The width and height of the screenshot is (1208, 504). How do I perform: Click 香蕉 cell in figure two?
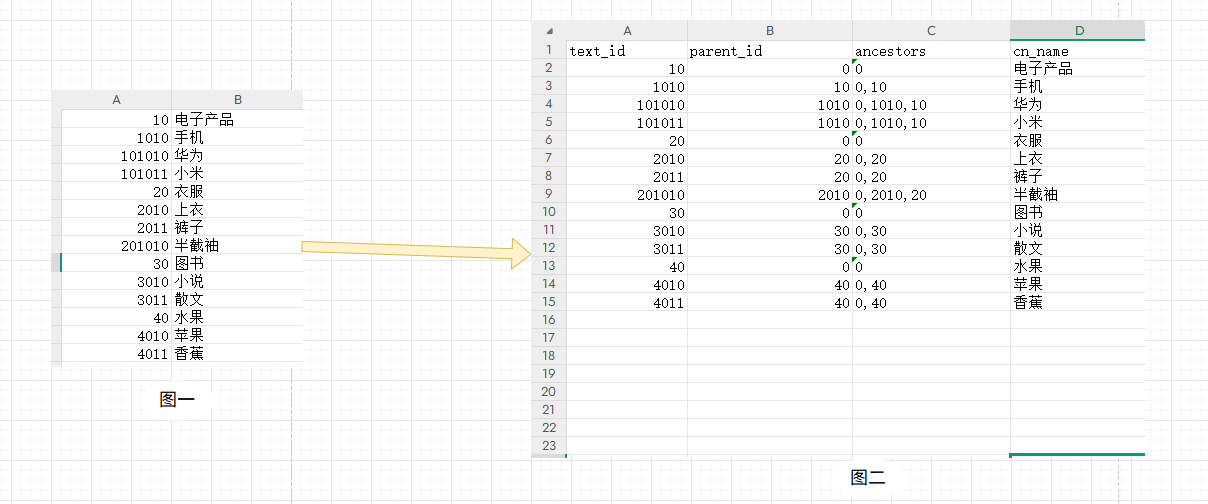1077,302
